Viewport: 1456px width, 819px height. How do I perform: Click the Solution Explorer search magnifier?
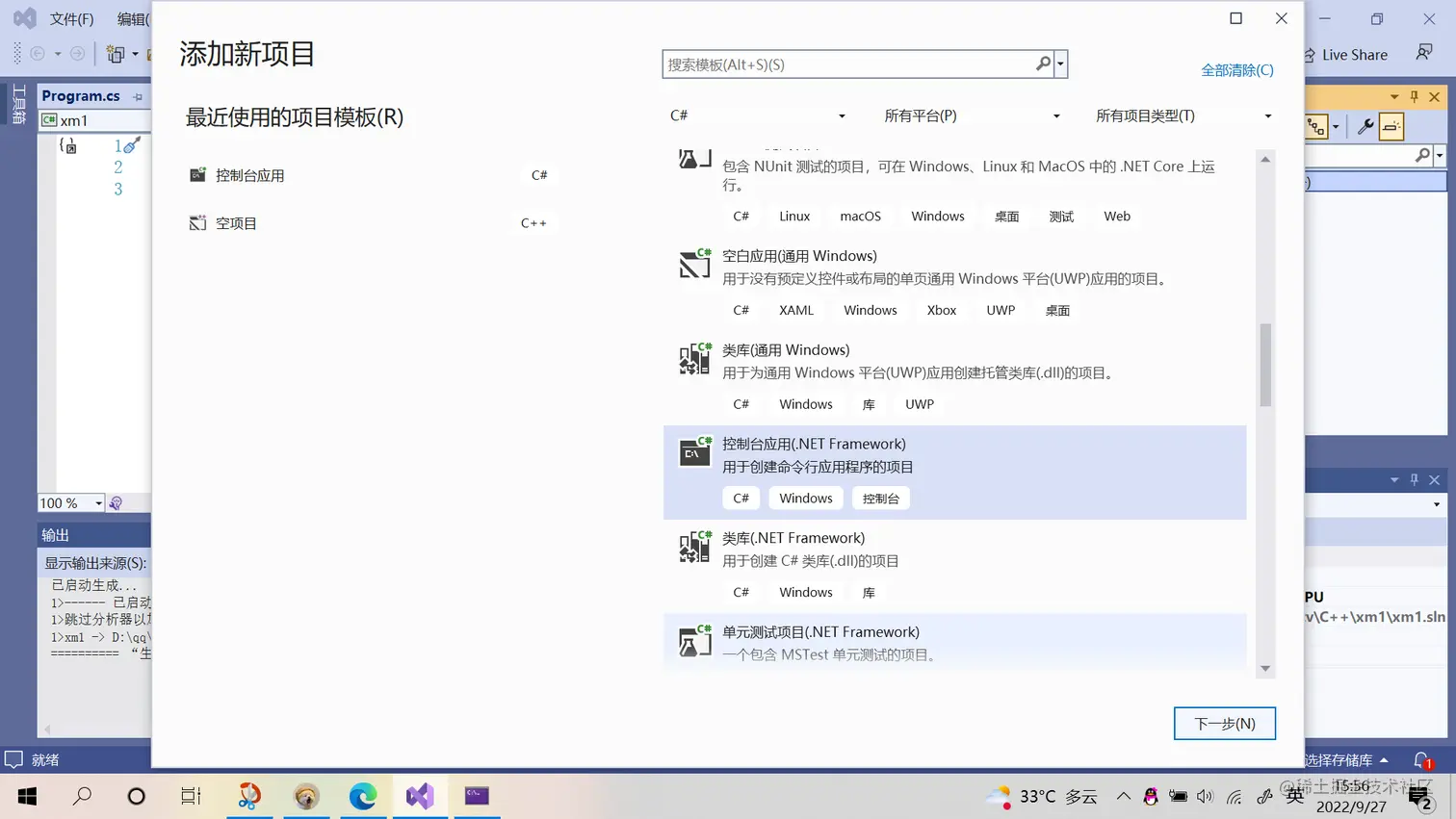coord(1422,155)
